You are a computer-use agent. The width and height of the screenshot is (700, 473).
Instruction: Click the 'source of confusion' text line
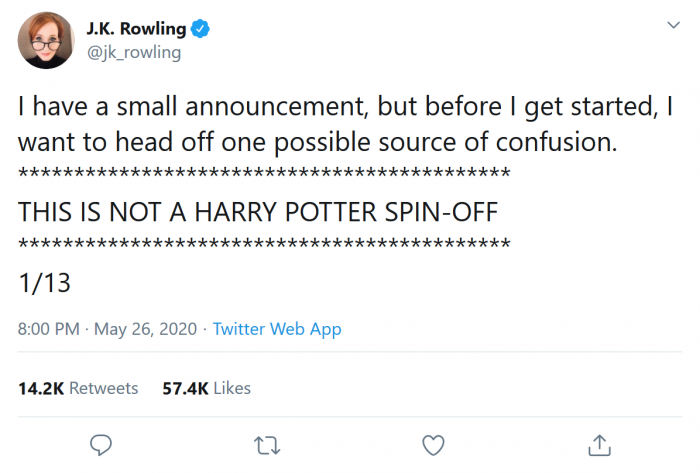(x=318, y=141)
